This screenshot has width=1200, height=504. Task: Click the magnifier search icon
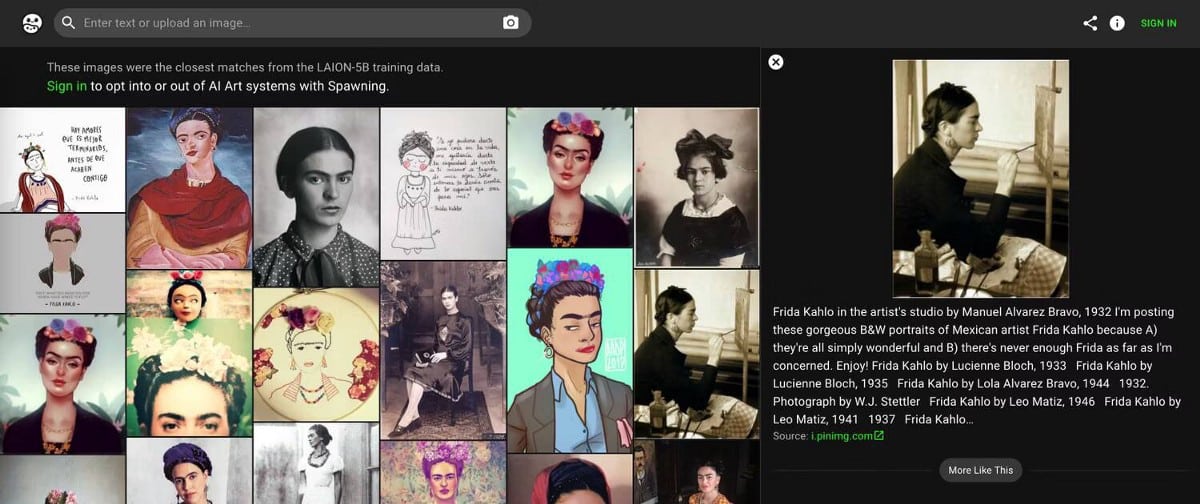[68, 23]
